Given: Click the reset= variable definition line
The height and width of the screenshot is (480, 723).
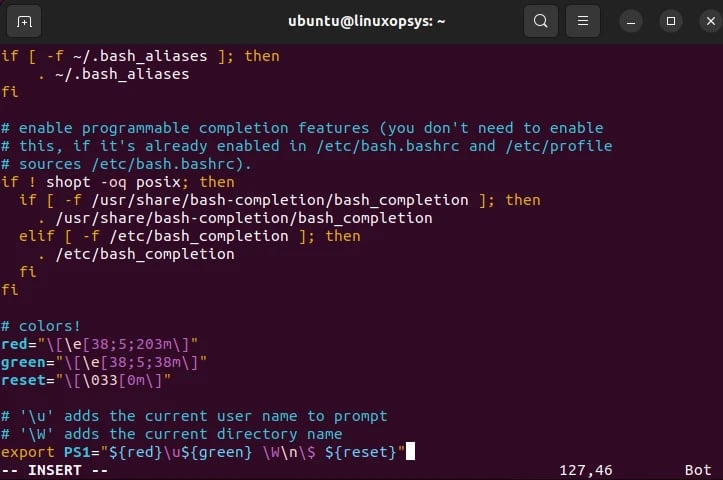Looking at the screenshot, I should click(86, 380).
